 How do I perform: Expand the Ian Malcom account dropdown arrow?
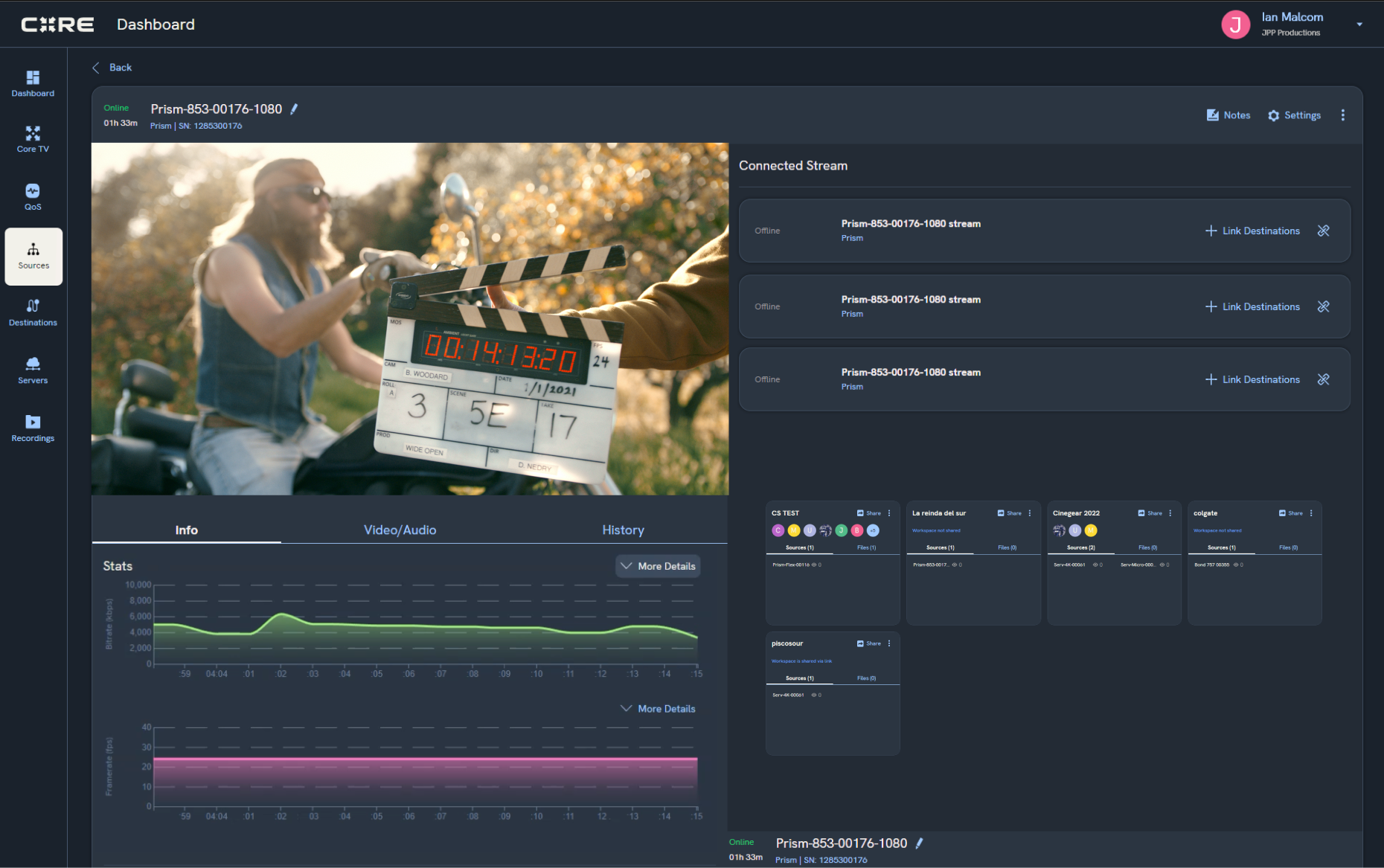tap(1359, 25)
